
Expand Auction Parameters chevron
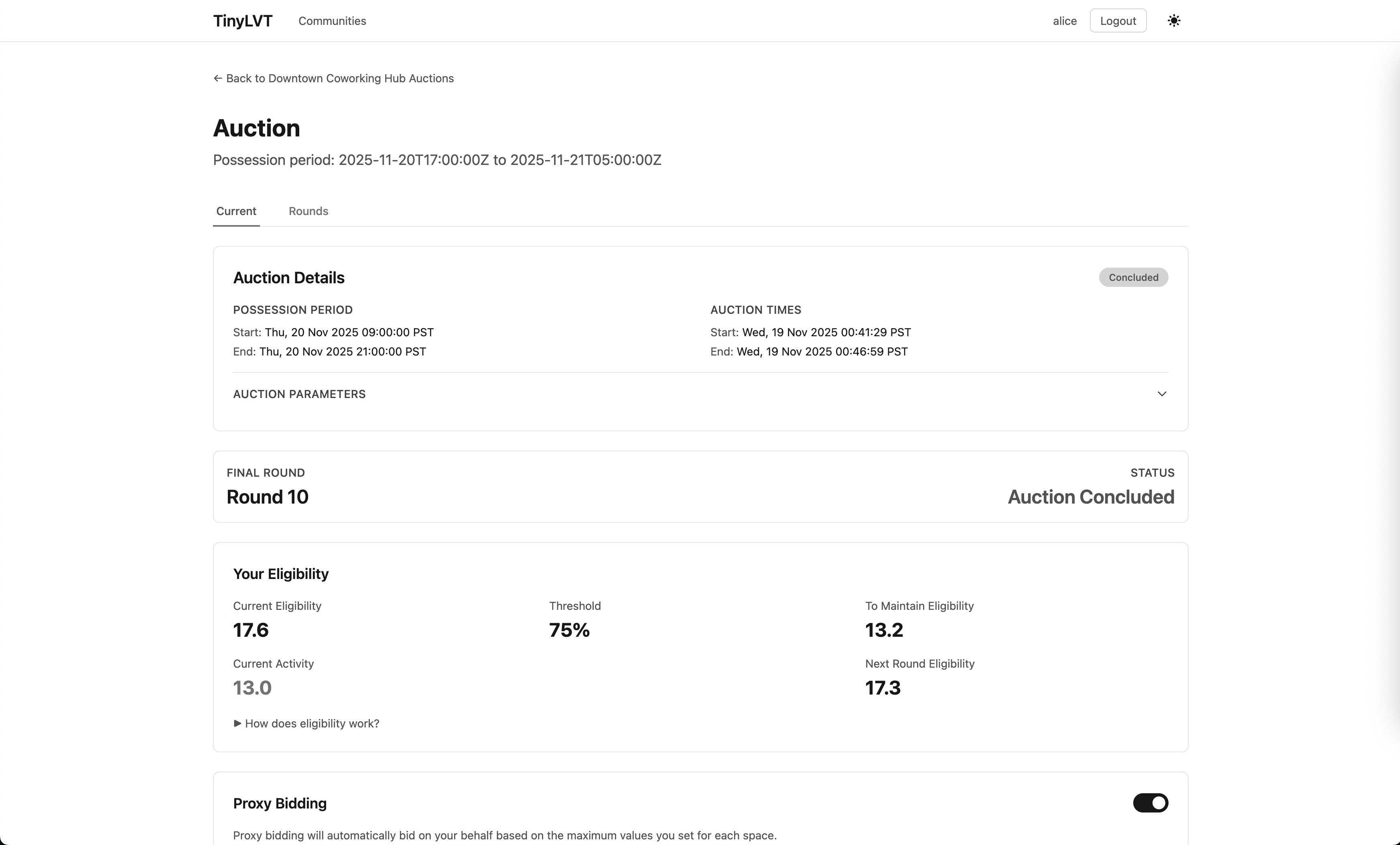point(1161,394)
